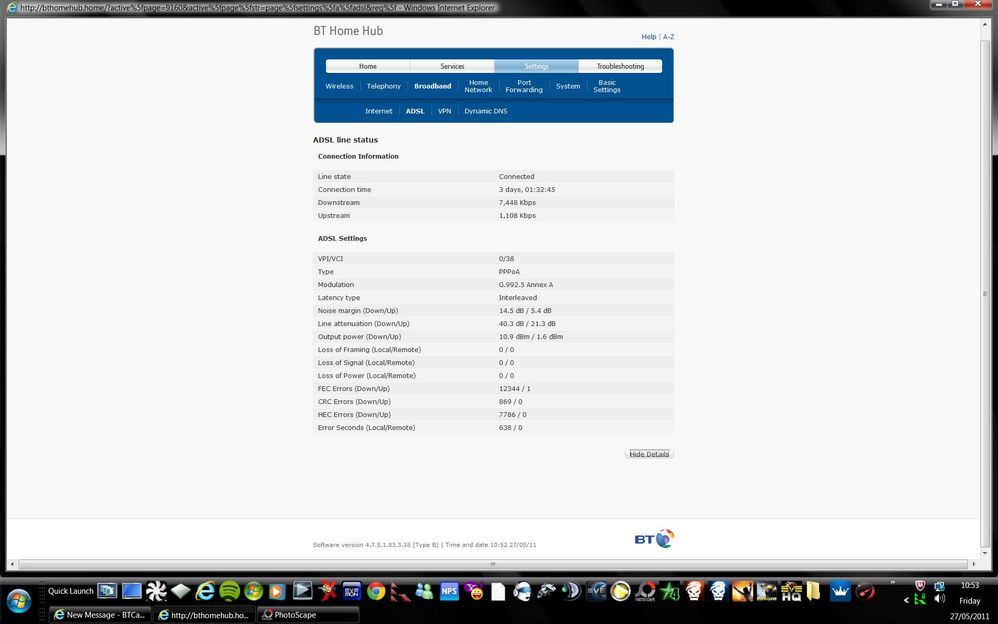Launch the orange media player icon
998x624 pixels.
(x=277, y=592)
